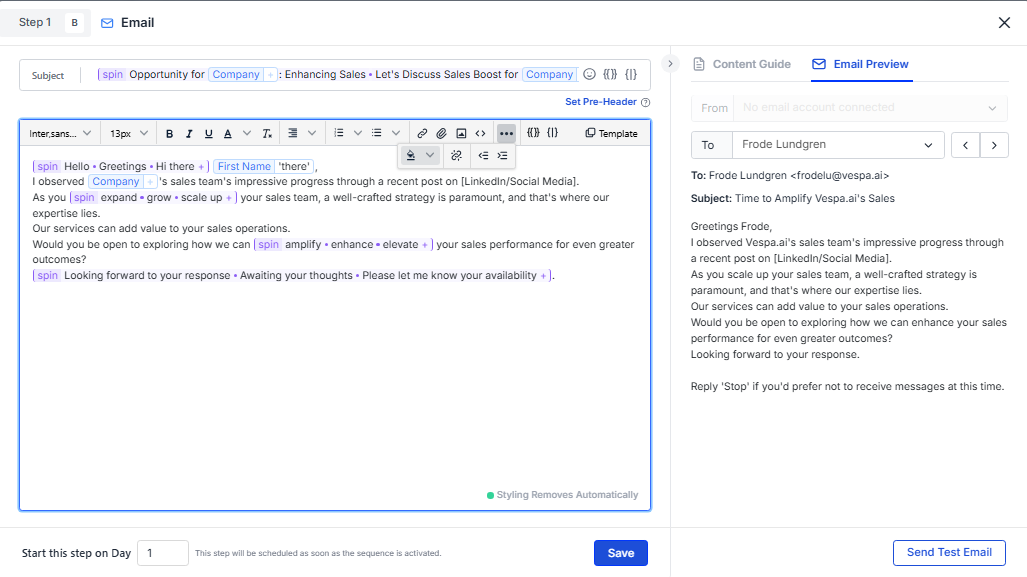Expand bullet list style dropdown
The height and width of the screenshot is (577, 1027).
(396, 134)
